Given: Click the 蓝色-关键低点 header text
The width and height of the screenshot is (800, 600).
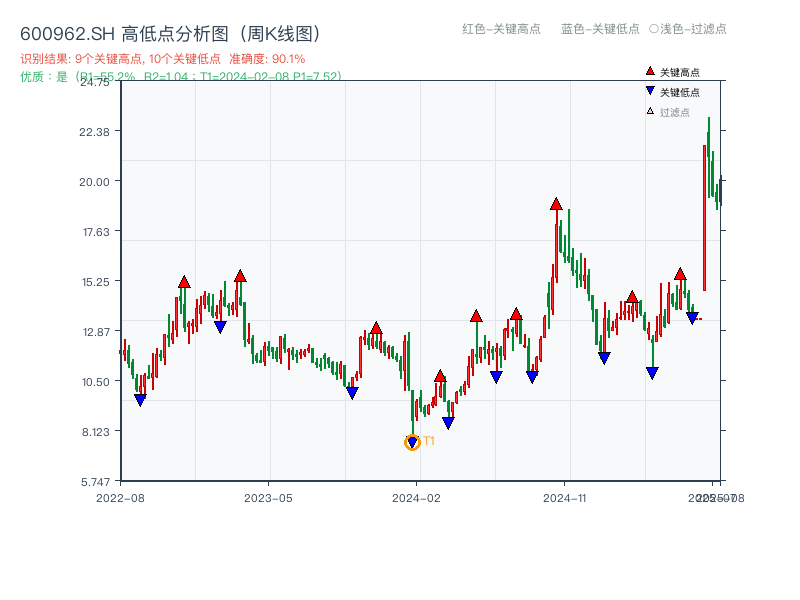Looking at the screenshot, I should coord(600,29).
